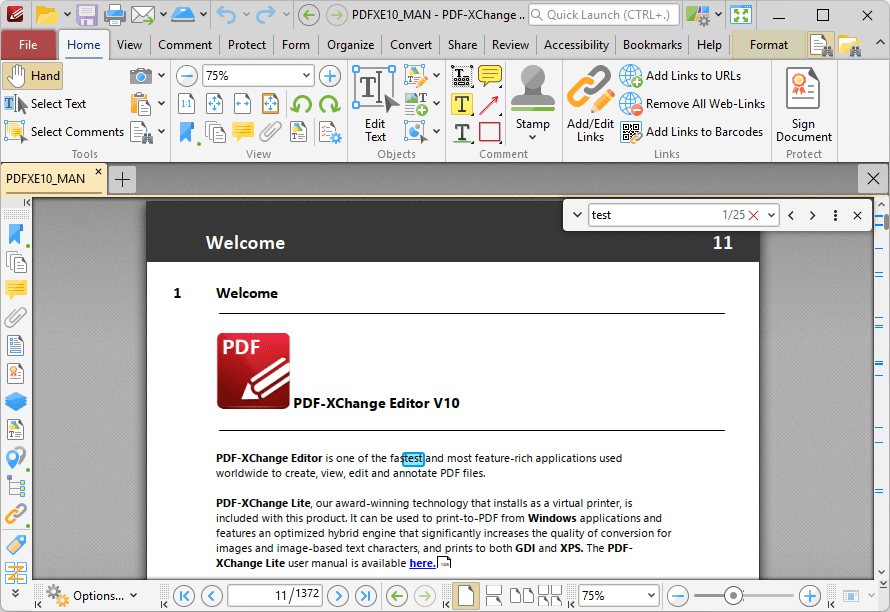Image resolution: width=890 pixels, height=612 pixels.
Task: Expand the search options via the chevron
Action: pyautogui.click(x=577, y=214)
